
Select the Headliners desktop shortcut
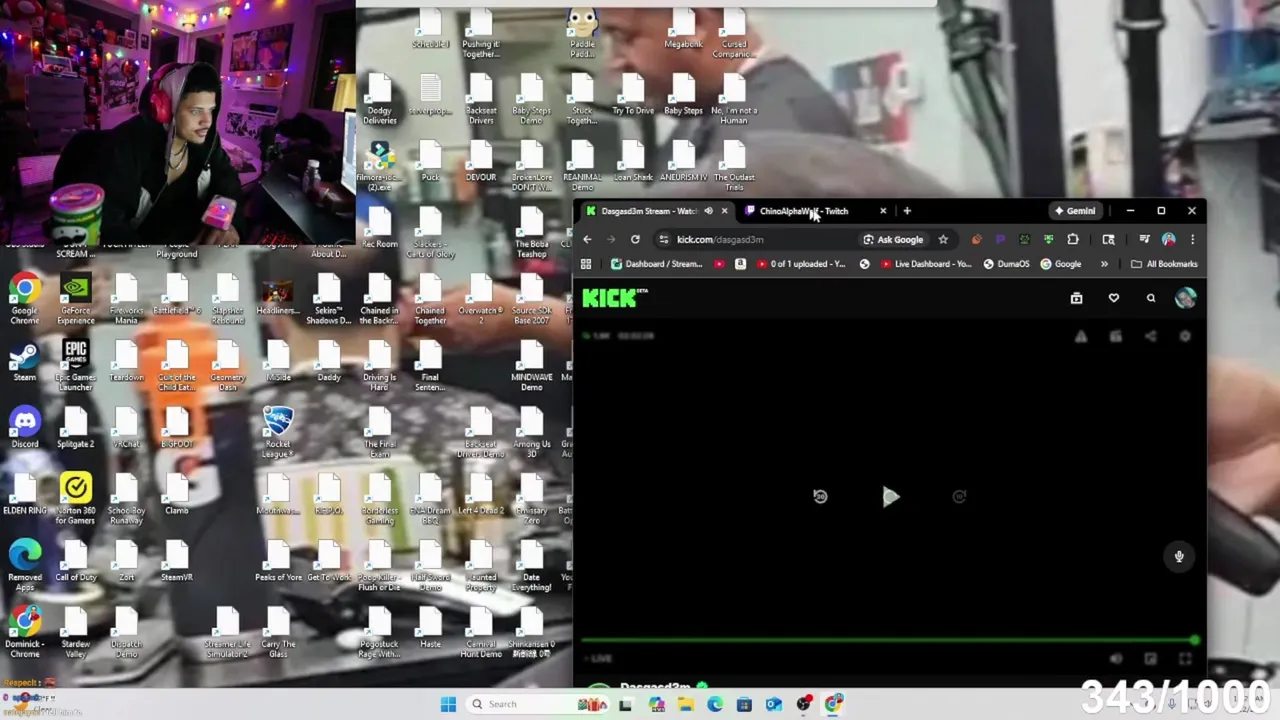point(278,295)
